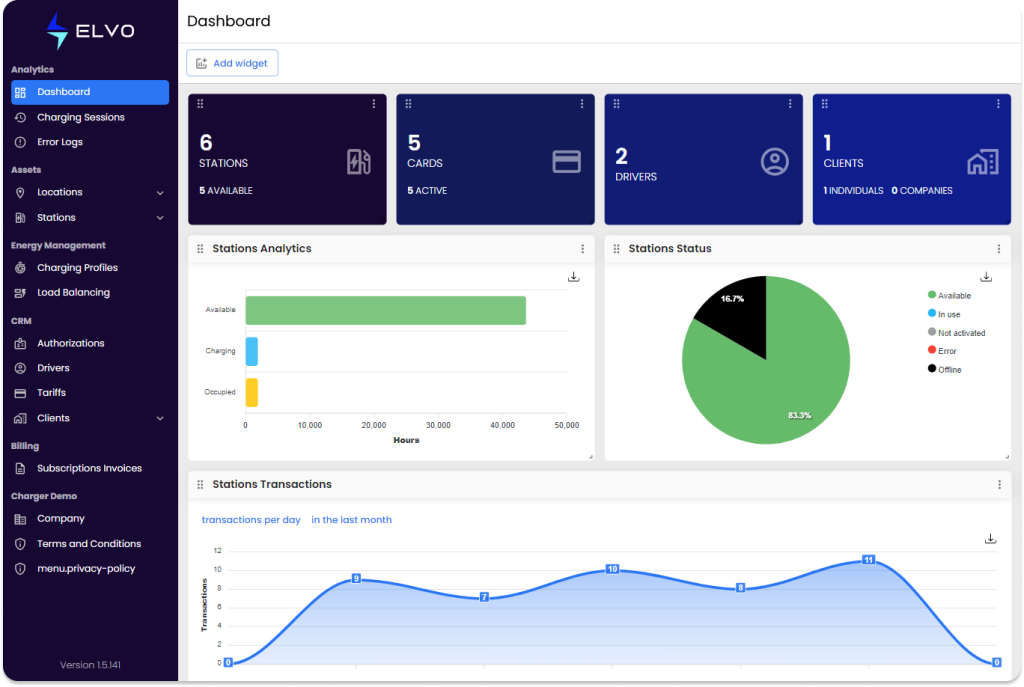Click the Add widget button
Screen dimensions: 1024x687
click(x=232, y=63)
